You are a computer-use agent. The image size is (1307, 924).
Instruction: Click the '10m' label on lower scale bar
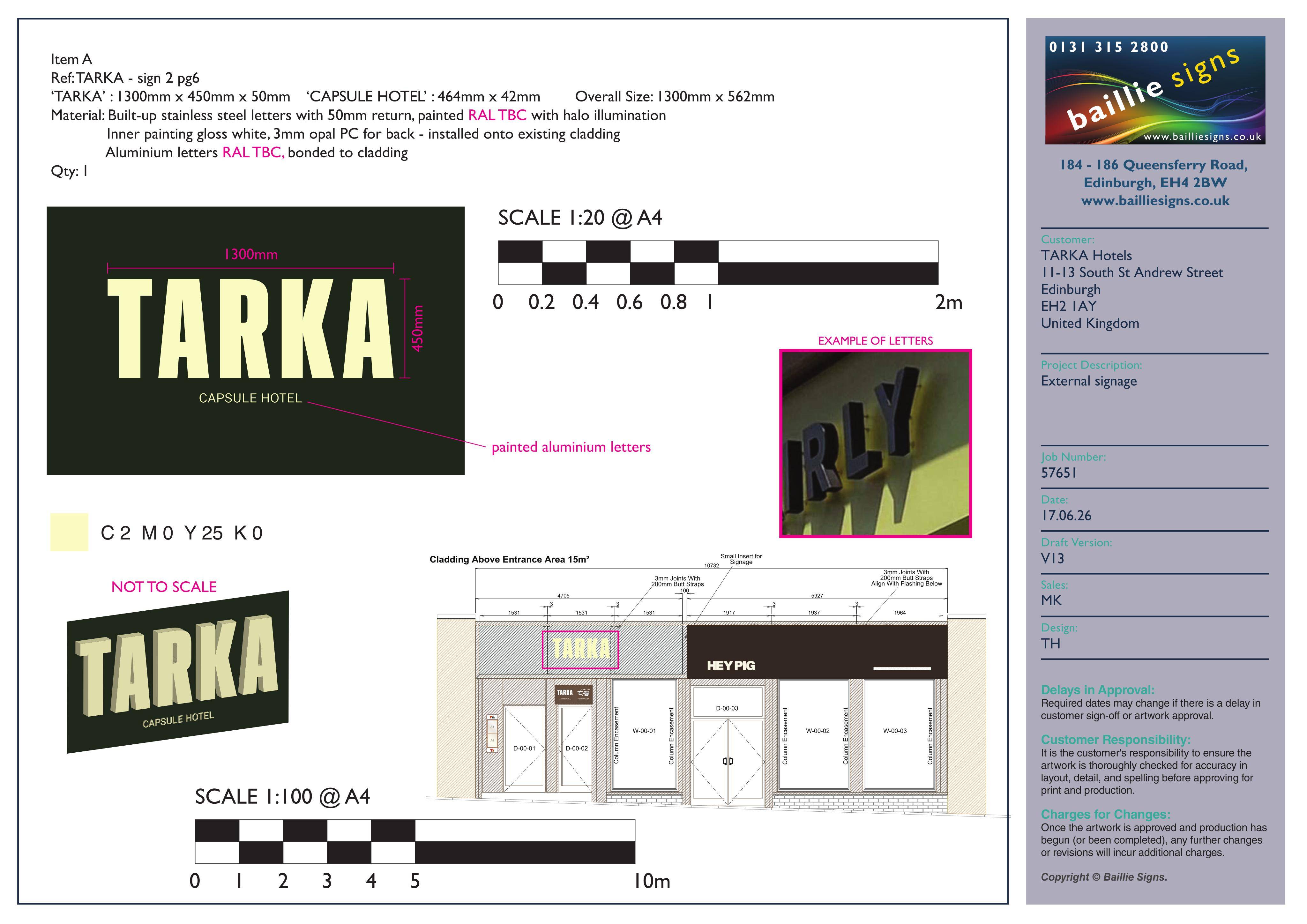(652, 881)
